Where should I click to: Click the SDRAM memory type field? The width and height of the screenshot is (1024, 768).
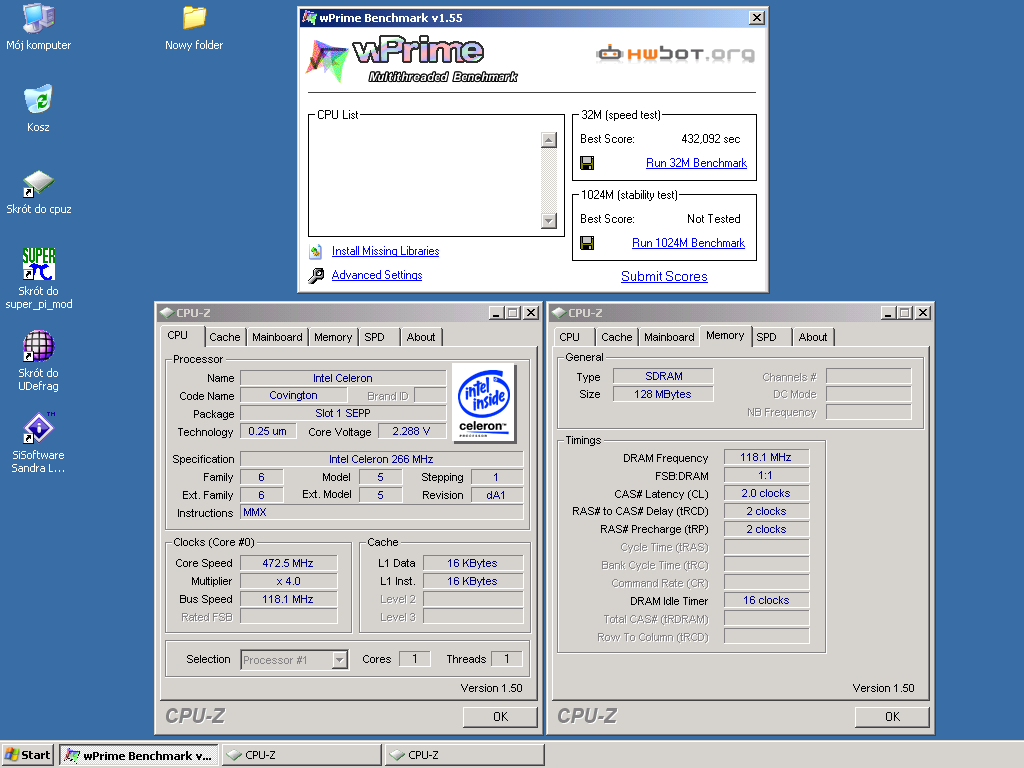[x=664, y=376]
